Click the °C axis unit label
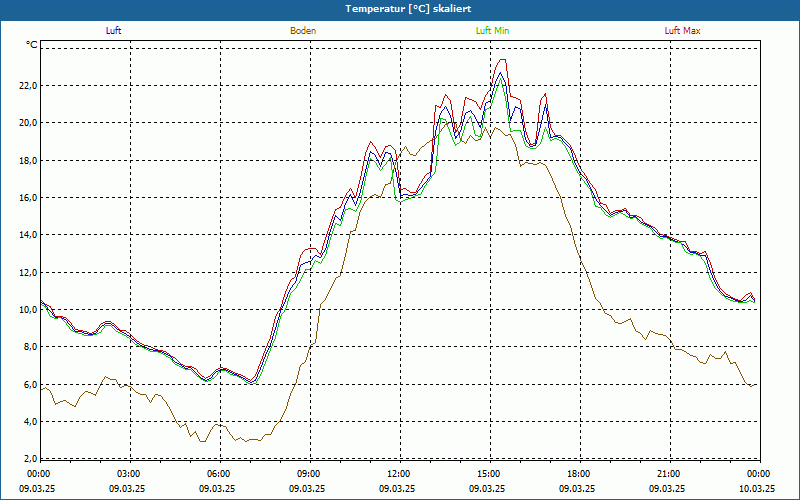The width and height of the screenshot is (800, 500). pos(32,45)
